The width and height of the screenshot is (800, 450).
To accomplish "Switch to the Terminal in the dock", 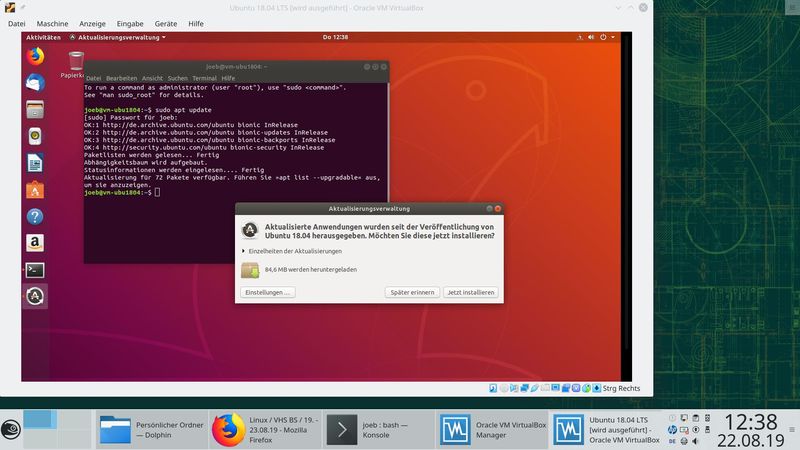I will [x=35, y=269].
